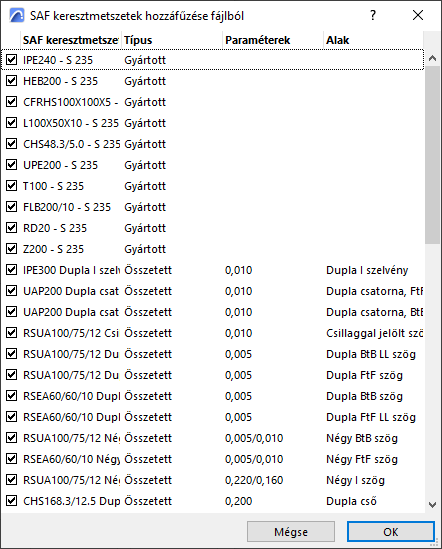The image size is (442, 549).
Task: Click Dupla I szelvény in Alak column
Action: pyautogui.click(x=367, y=270)
